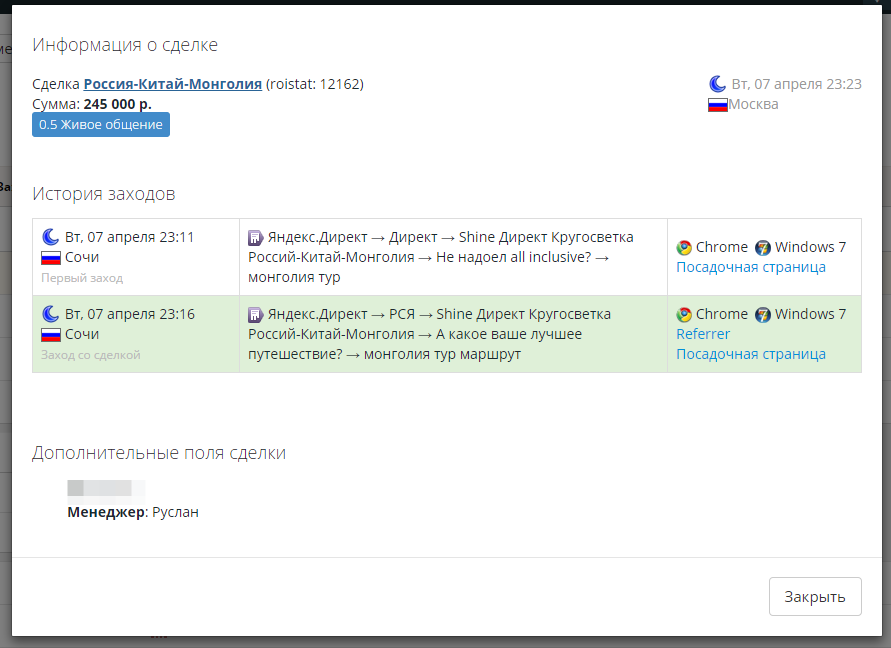Click the Заход со сделкой label
891x648 pixels.
click(90, 355)
